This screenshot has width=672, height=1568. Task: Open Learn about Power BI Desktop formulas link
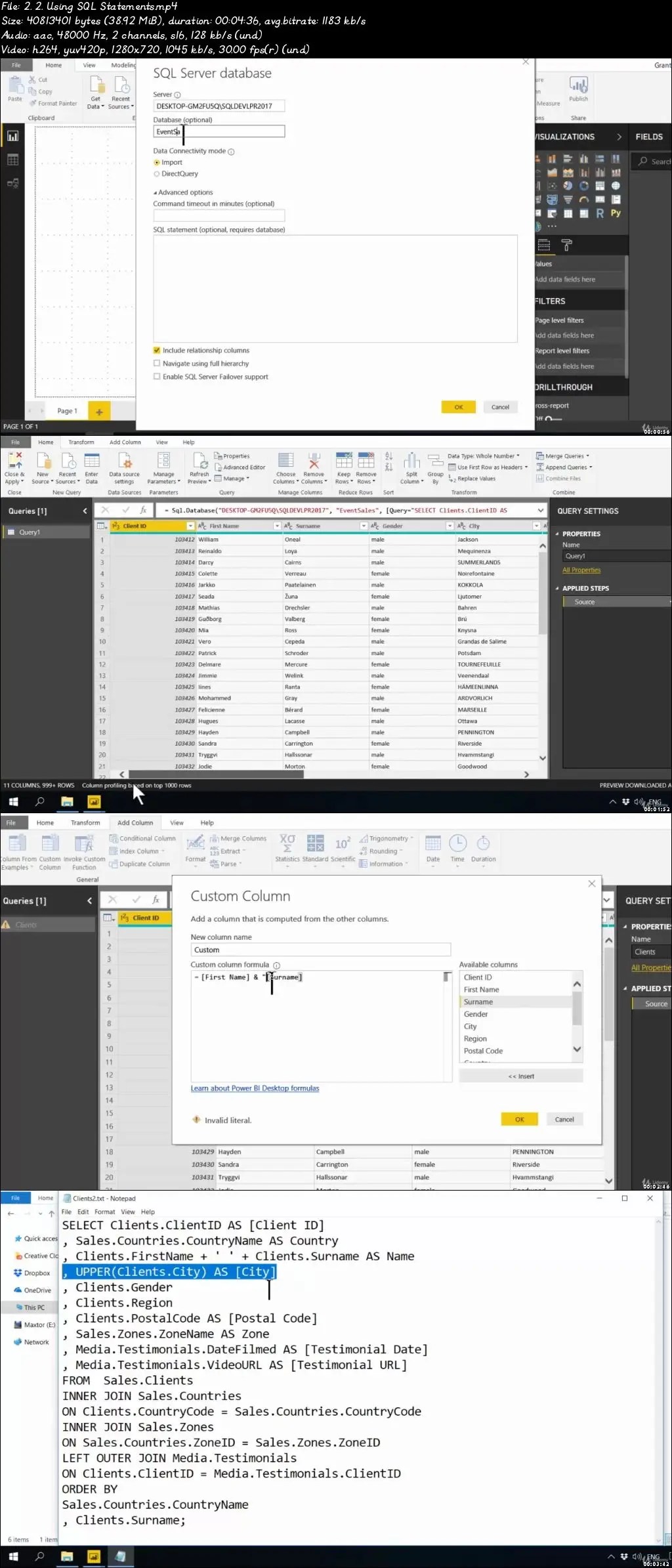pos(255,1088)
